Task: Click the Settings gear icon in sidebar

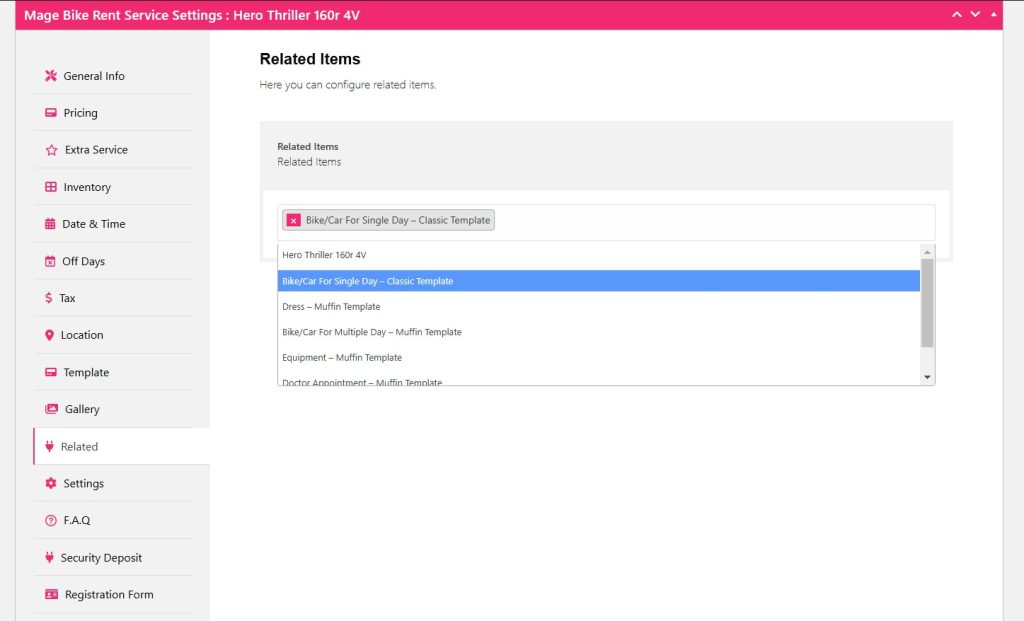Action: pyautogui.click(x=51, y=483)
